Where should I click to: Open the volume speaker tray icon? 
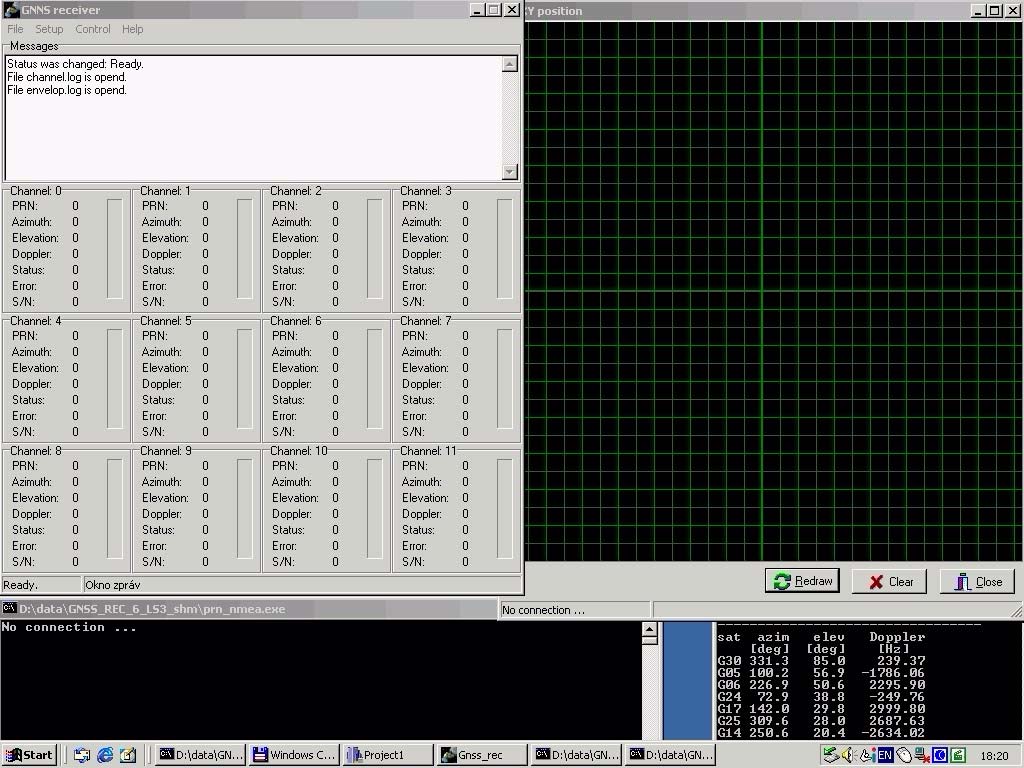pos(849,755)
